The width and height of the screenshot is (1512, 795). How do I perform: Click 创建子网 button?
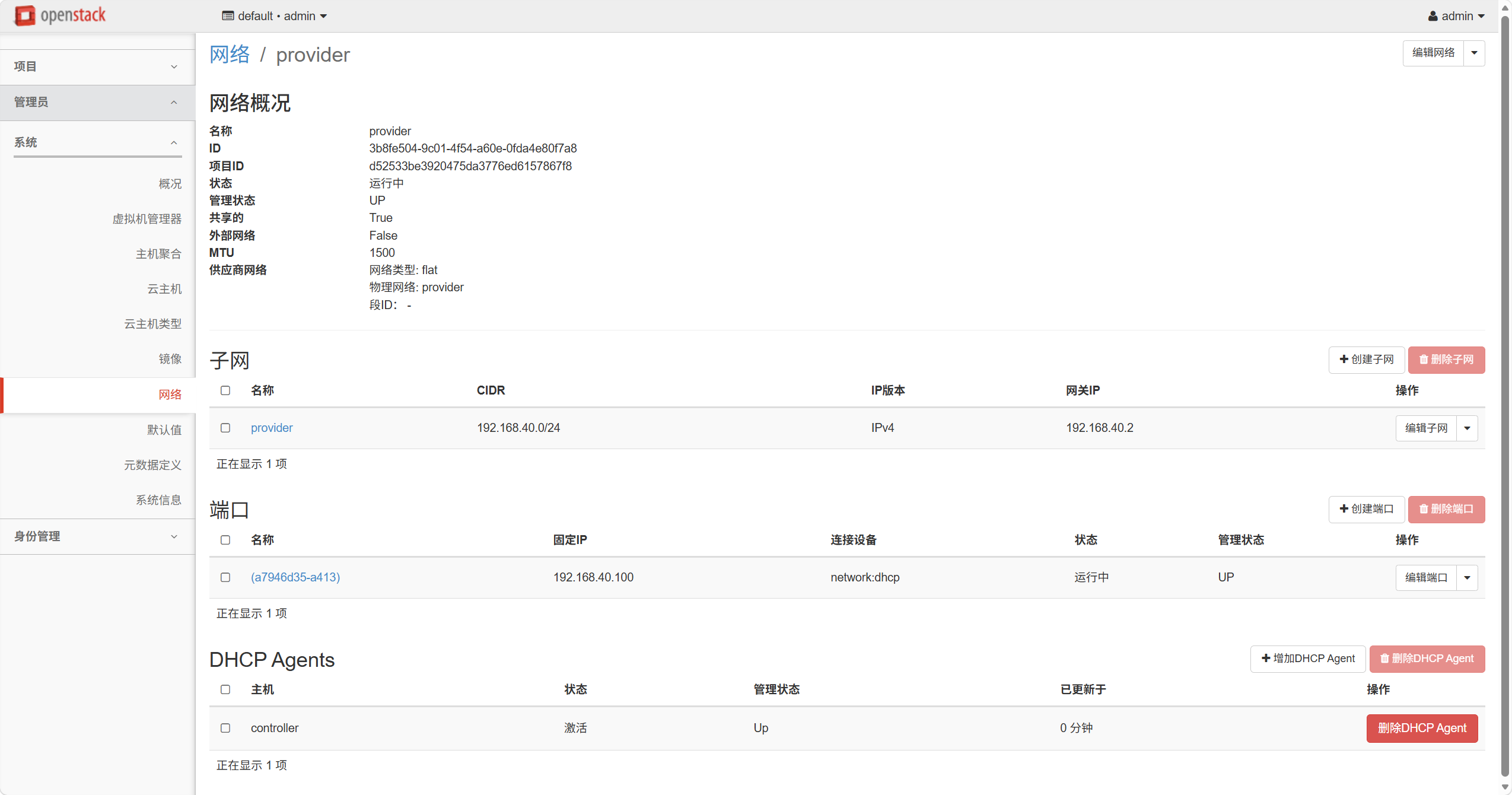[x=1367, y=360]
